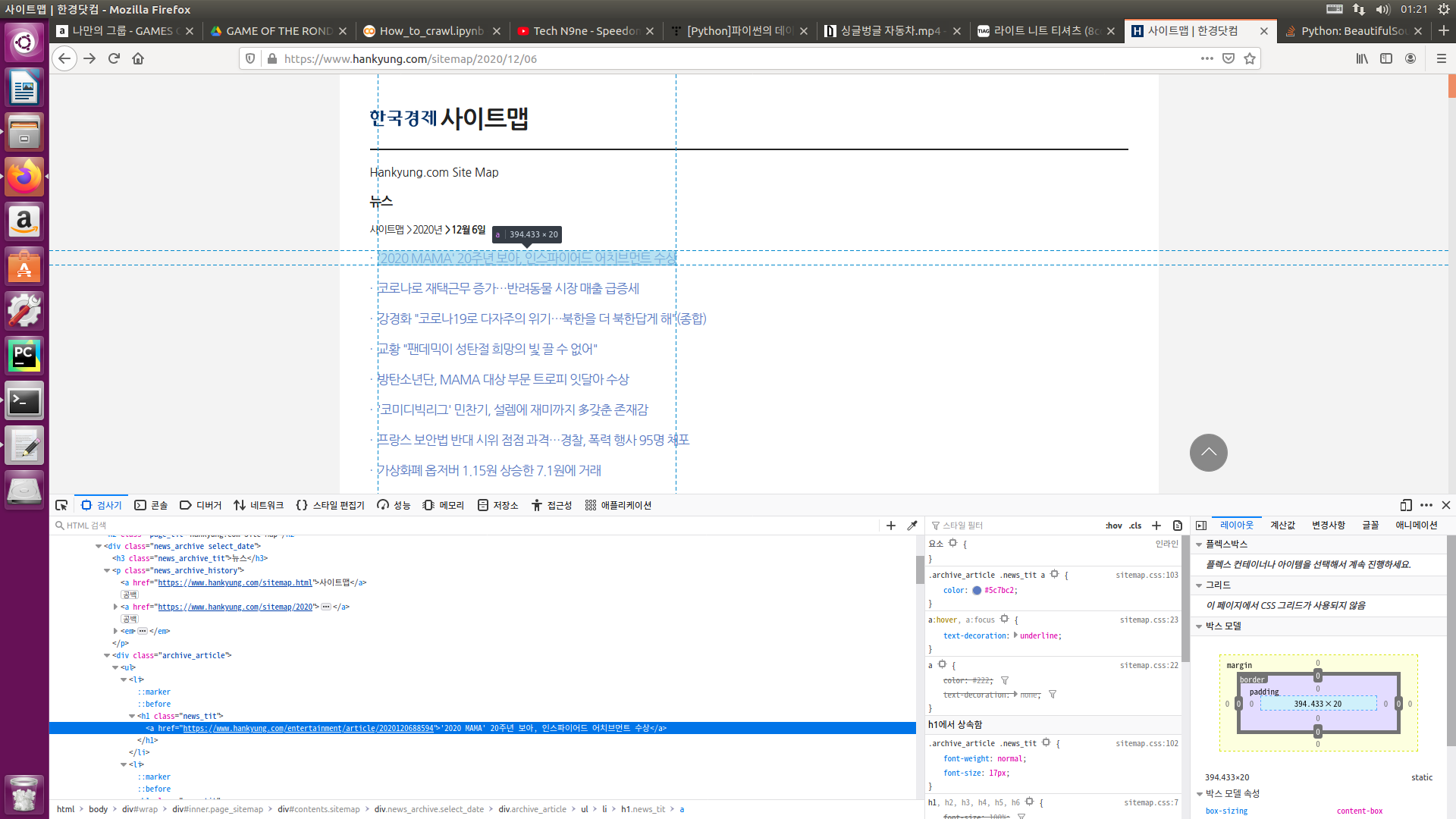This screenshot has height=819, width=1456.
Task: Collapse the Flexbox (플렉스박스) section
Action: pos(1199,544)
